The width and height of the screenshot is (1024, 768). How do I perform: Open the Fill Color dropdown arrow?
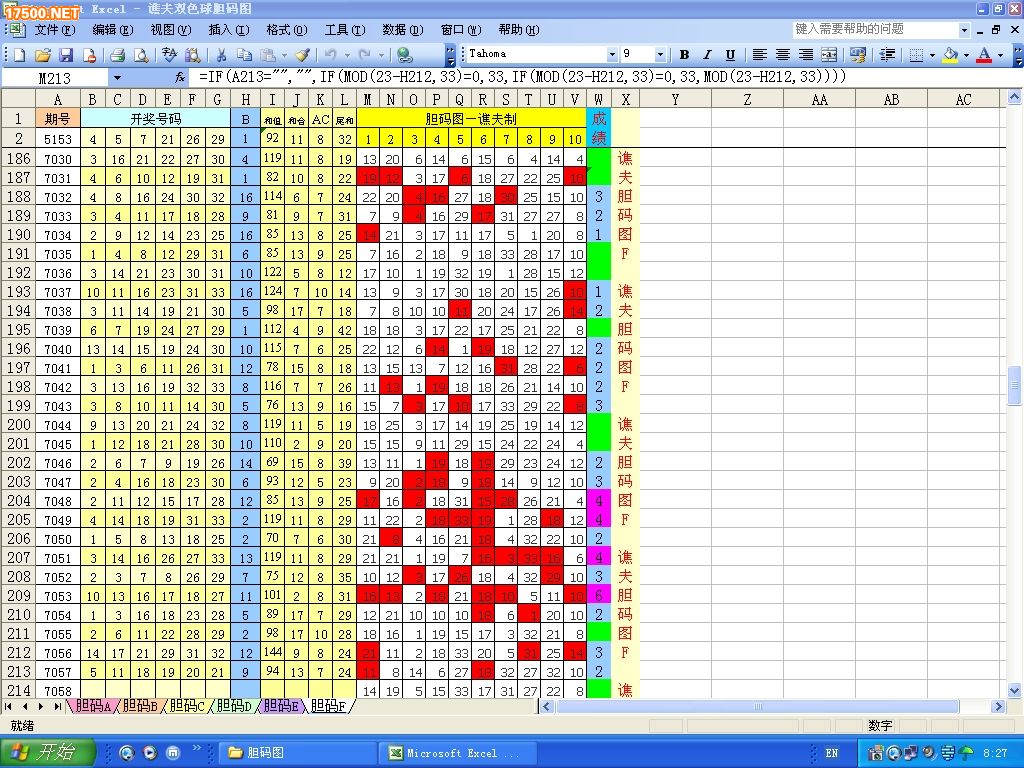(966, 55)
